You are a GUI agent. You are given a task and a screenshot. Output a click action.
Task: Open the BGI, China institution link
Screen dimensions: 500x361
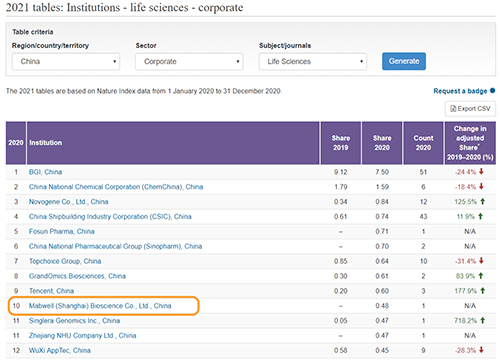coord(45,172)
